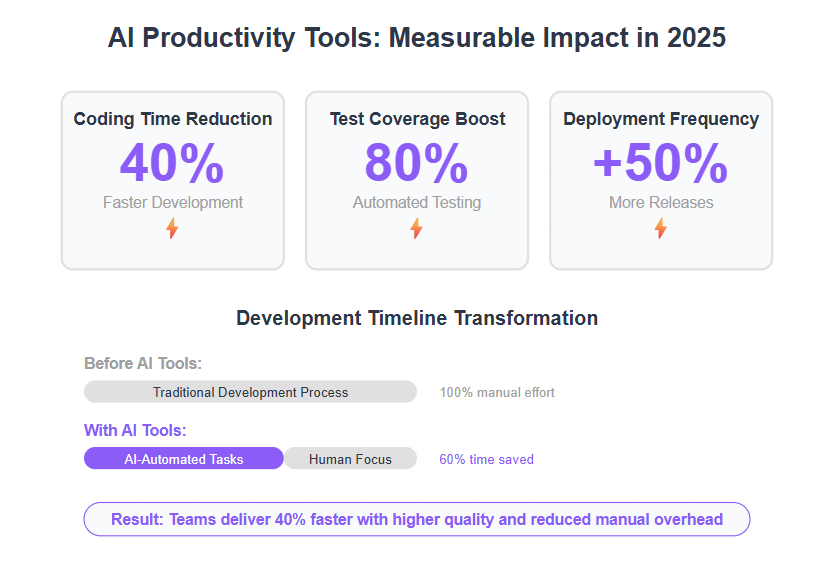This screenshot has width=833, height=583.
Task: Select the +50% deployment frequency figure
Action: point(660,163)
